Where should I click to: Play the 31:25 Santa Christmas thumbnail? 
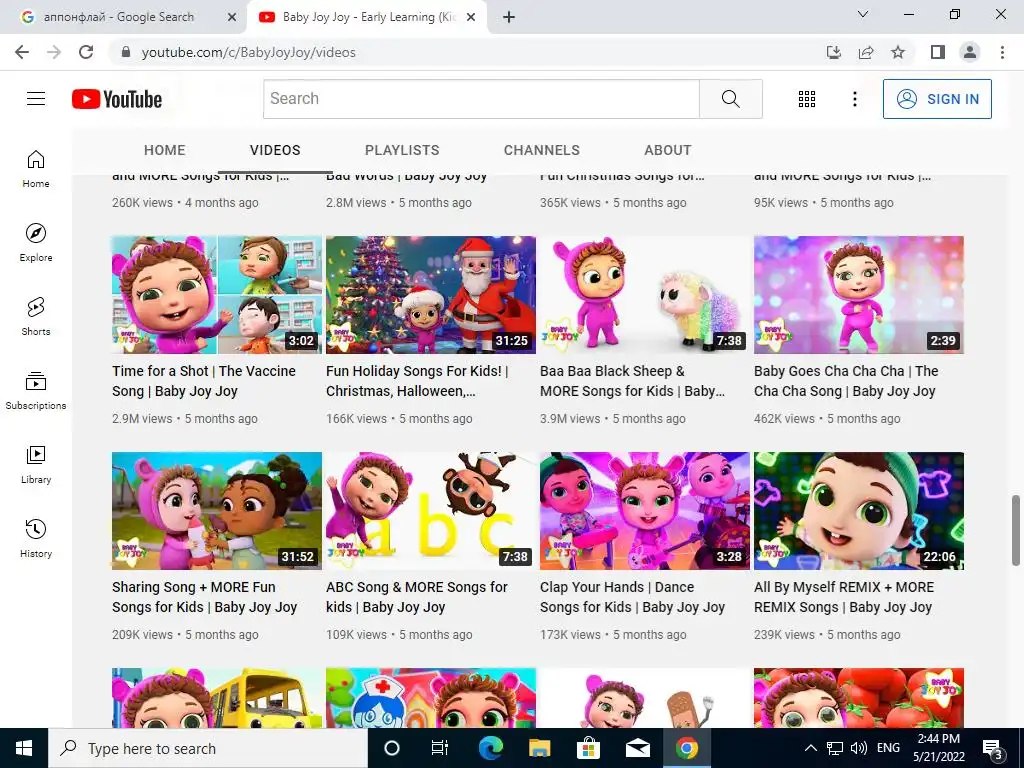point(431,295)
